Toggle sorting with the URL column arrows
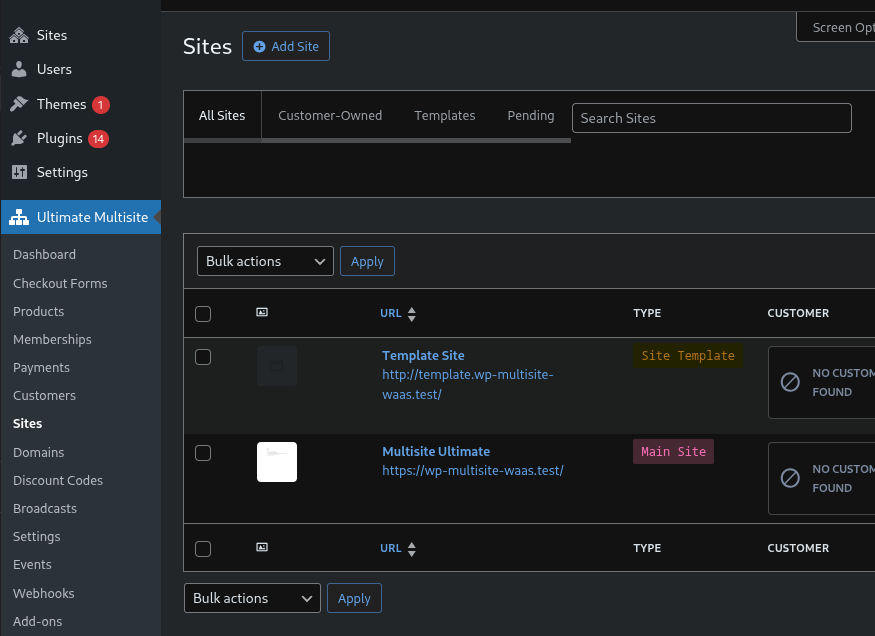This screenshot has width=875, height=636. click(x=412, y=312)
